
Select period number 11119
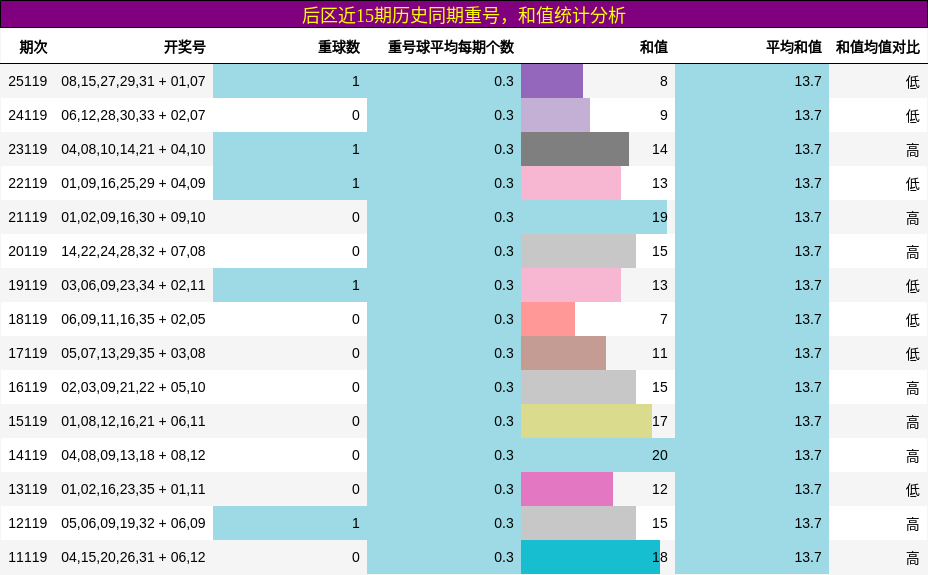tap(28, 557)
